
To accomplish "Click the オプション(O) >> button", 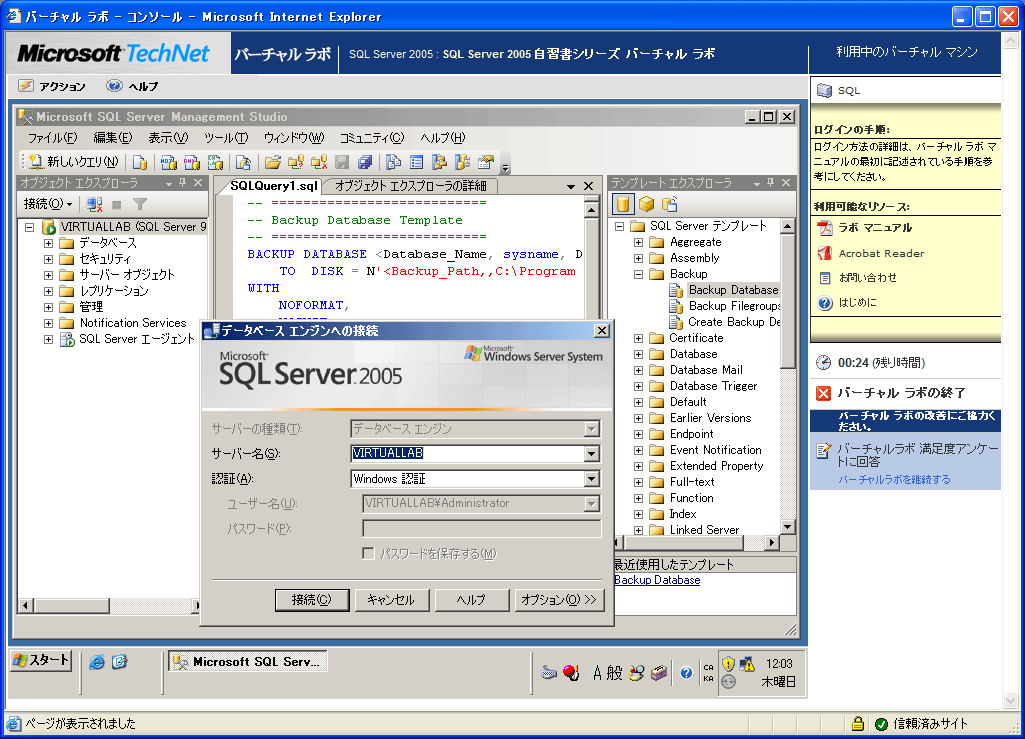I will (x=560, y=600).
